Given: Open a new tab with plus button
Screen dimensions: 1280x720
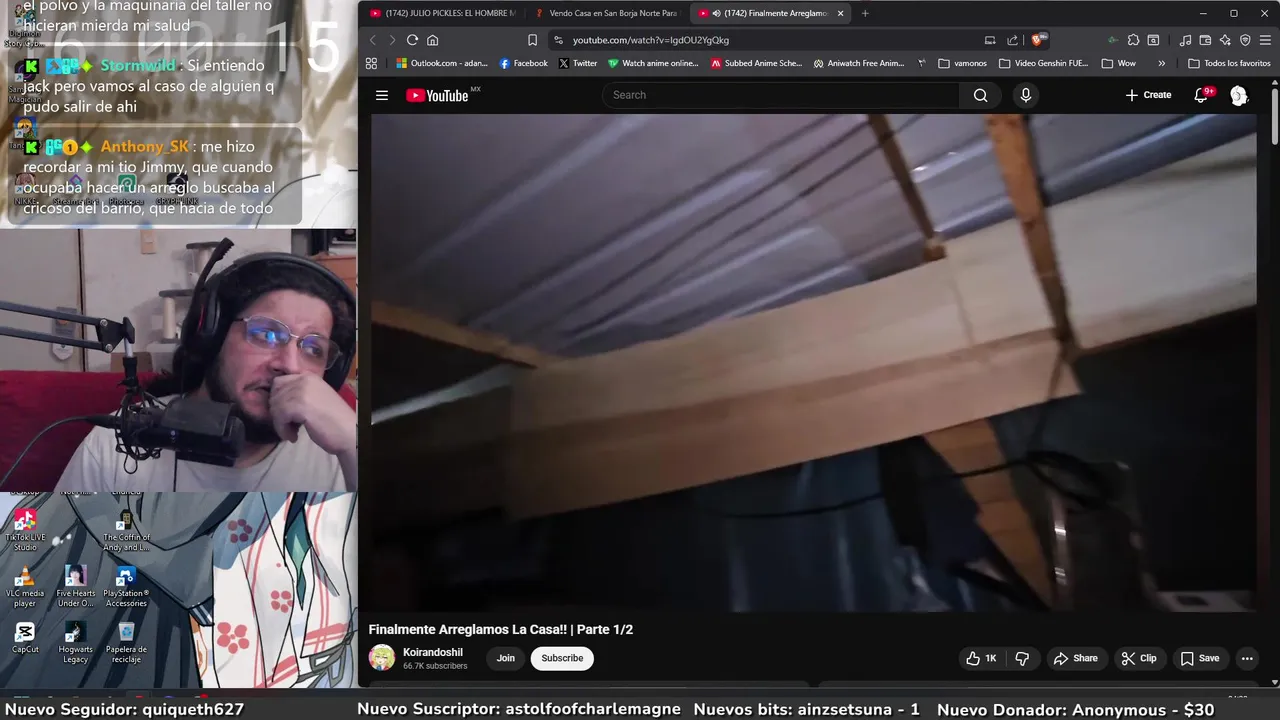Looking at the screenshot, I should (x=865, y=13).
